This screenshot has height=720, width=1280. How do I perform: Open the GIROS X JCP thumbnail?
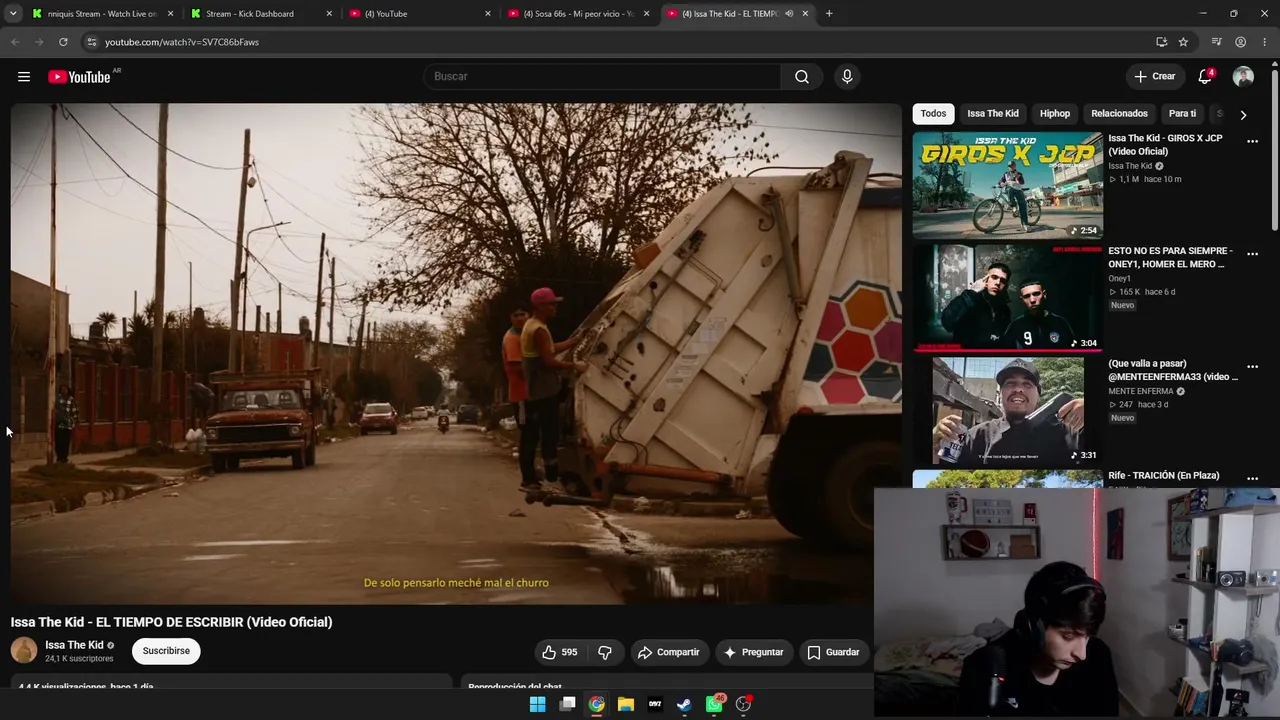coord(1007,185)
